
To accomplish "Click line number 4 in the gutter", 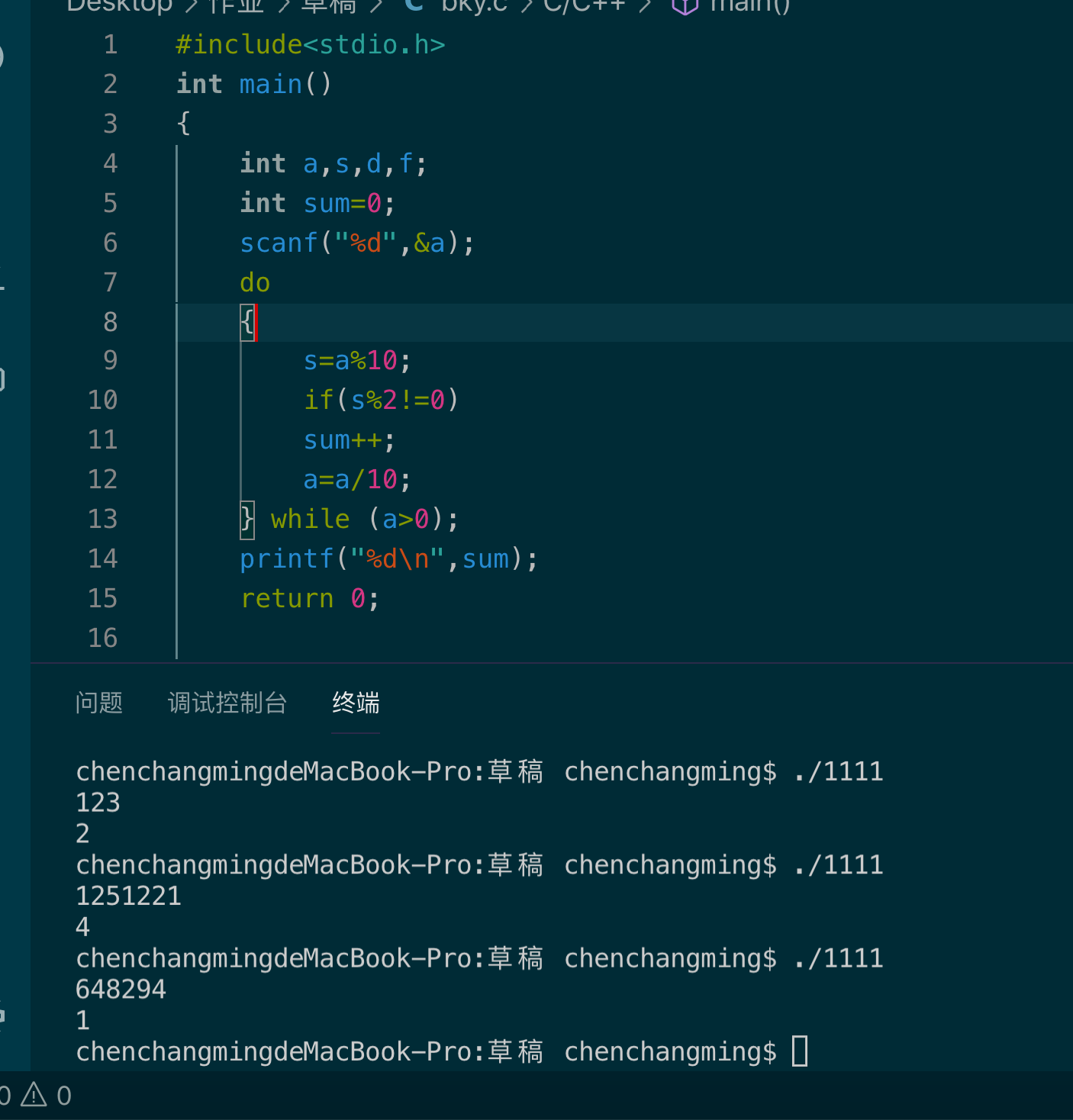I will point(111,163).
